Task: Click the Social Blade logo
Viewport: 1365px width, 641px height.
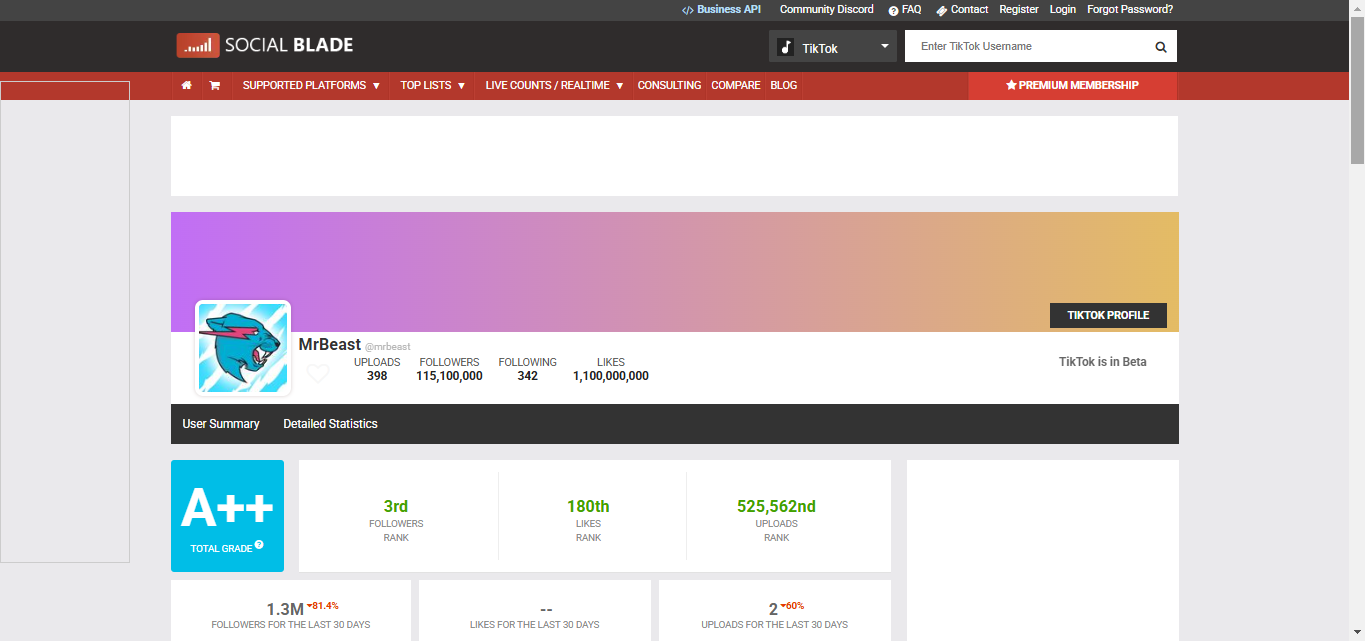Action: click(265, 45)
